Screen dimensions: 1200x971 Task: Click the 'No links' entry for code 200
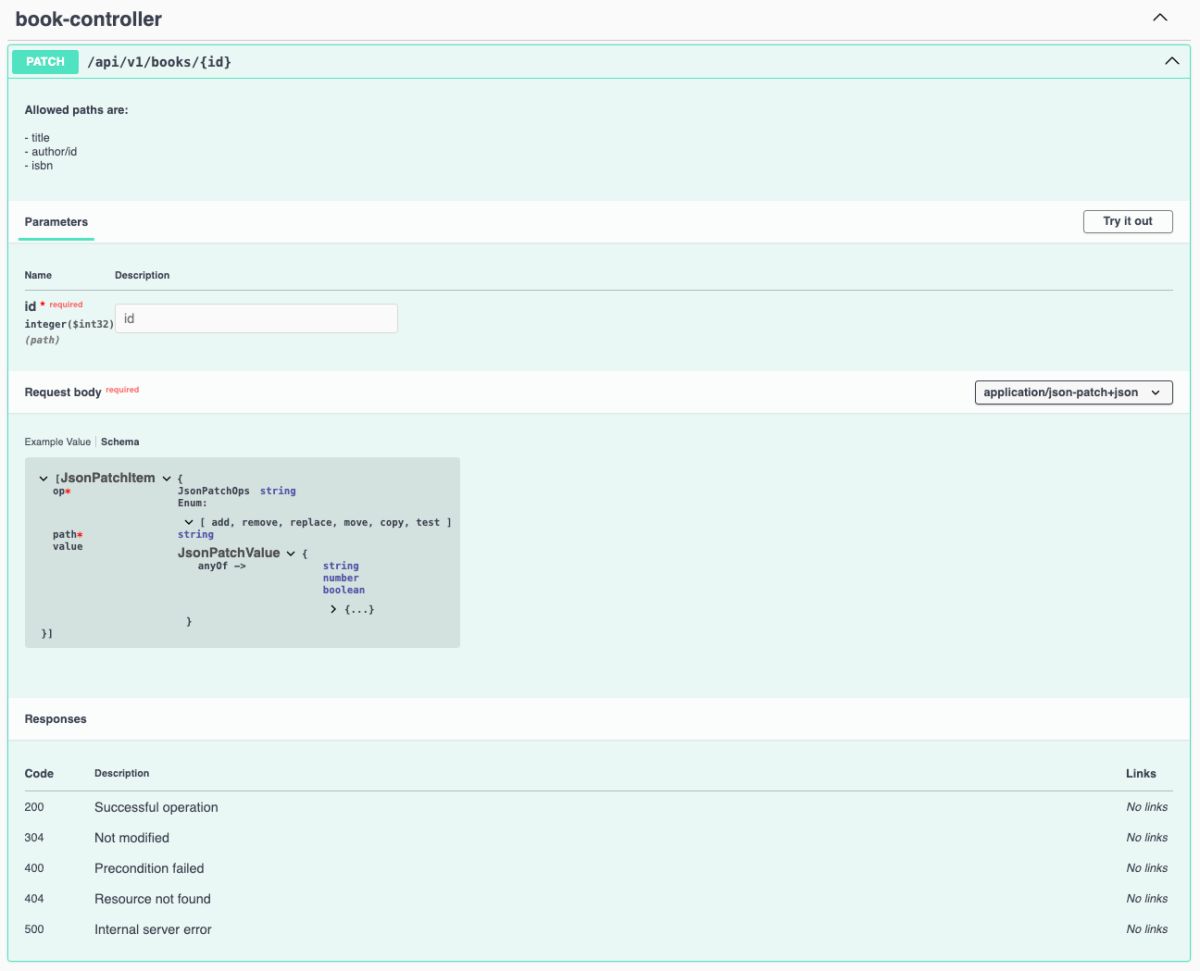(1147, 807)
